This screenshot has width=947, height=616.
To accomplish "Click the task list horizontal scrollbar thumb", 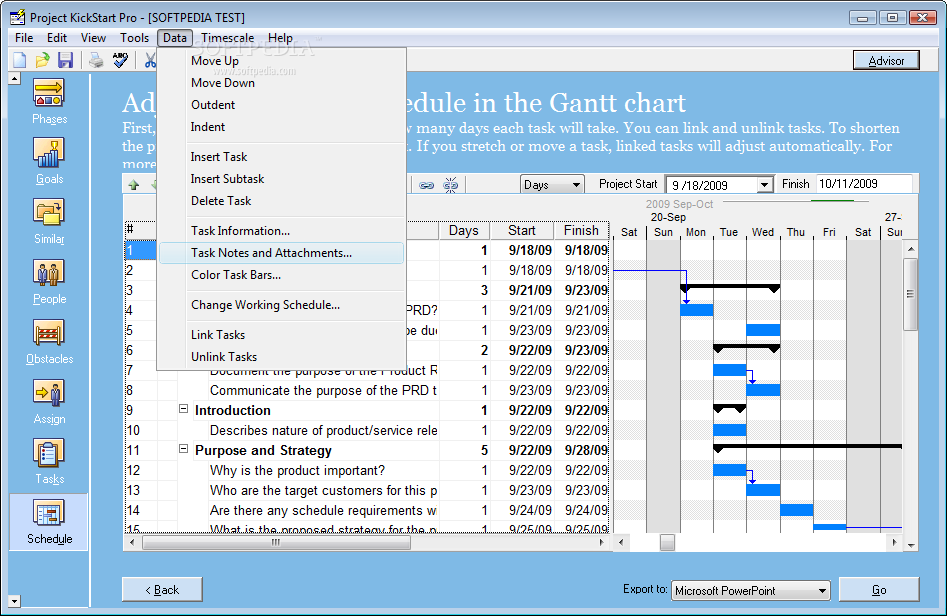I will pyautogui.click(x=276, y=542).
